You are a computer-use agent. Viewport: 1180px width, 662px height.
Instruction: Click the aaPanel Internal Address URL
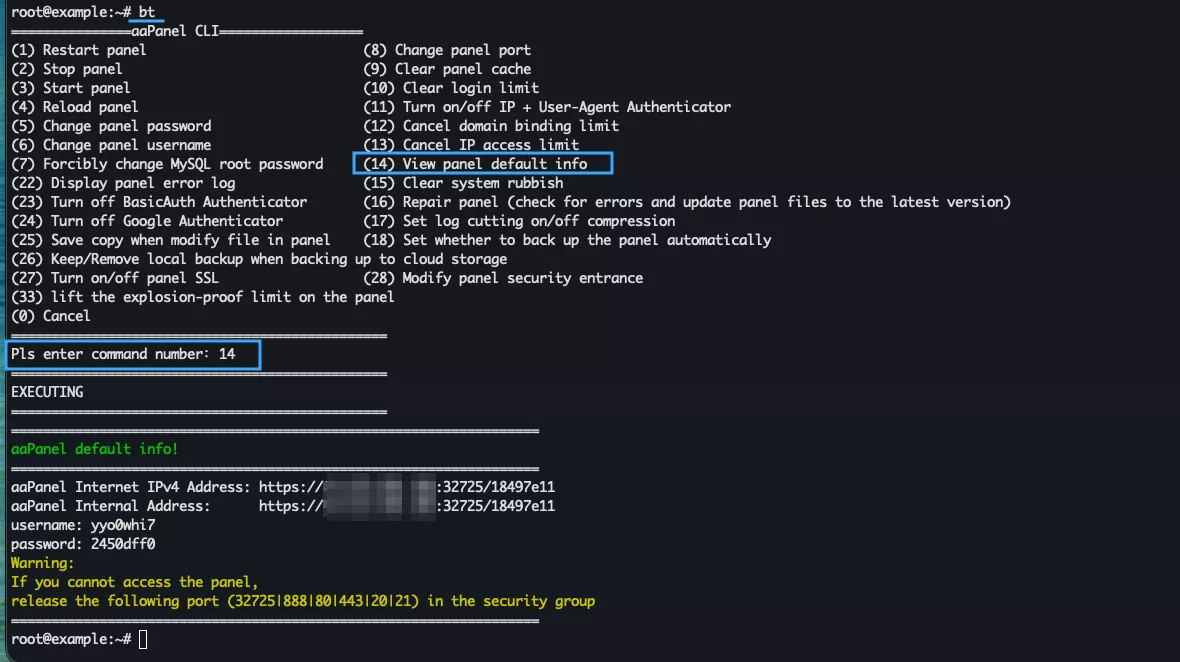(x=407, y=506)
